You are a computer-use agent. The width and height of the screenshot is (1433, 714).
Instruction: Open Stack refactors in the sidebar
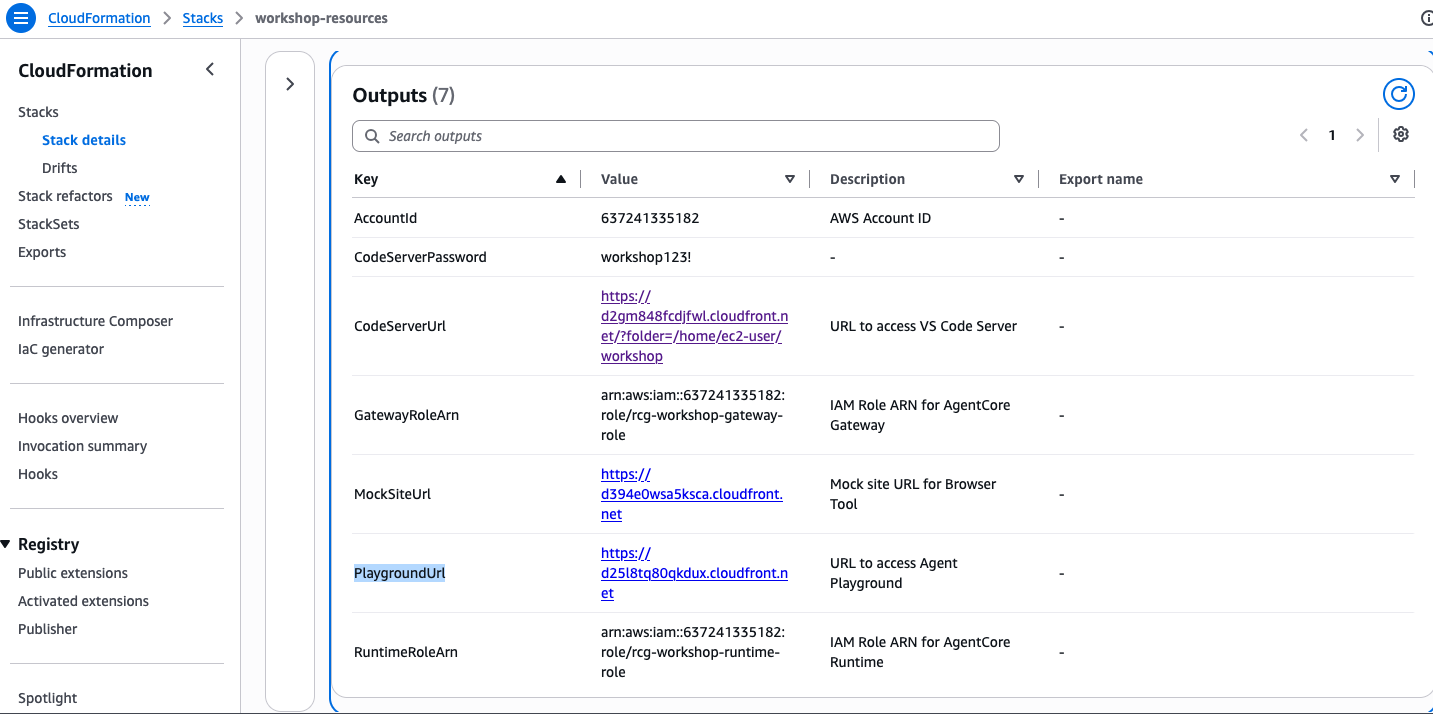point(65,196)
